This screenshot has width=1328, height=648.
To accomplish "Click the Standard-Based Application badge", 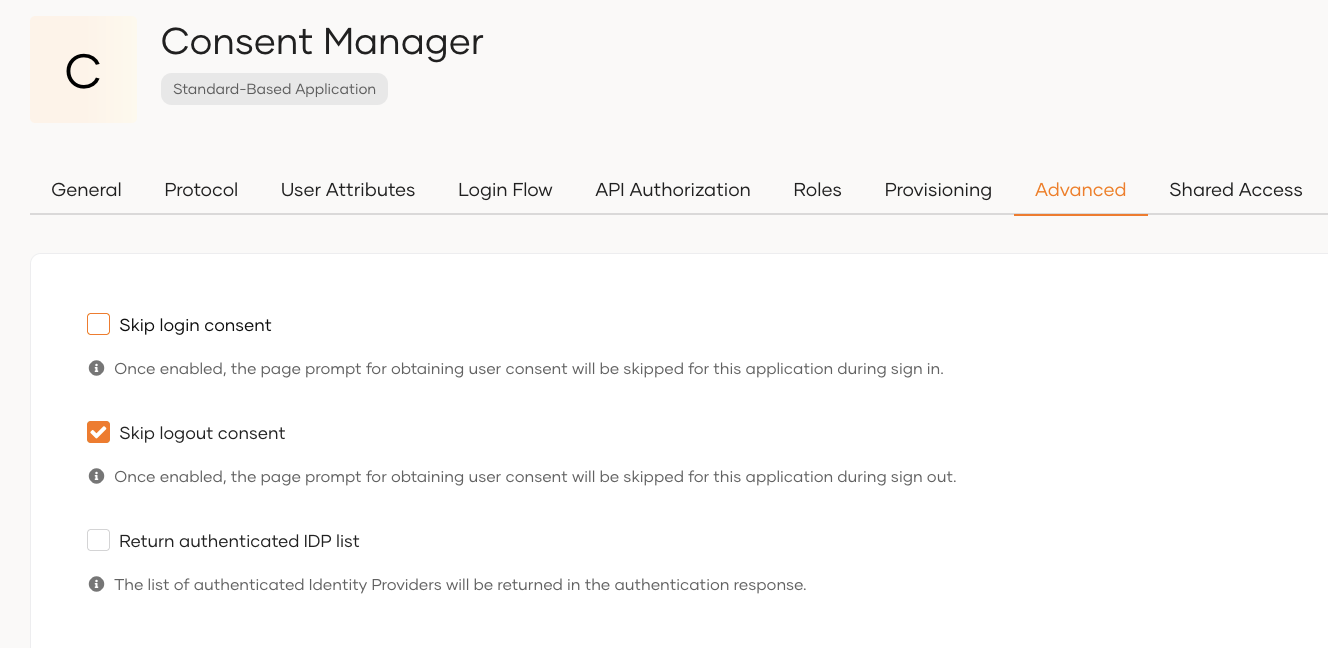I will click(274, 88).
